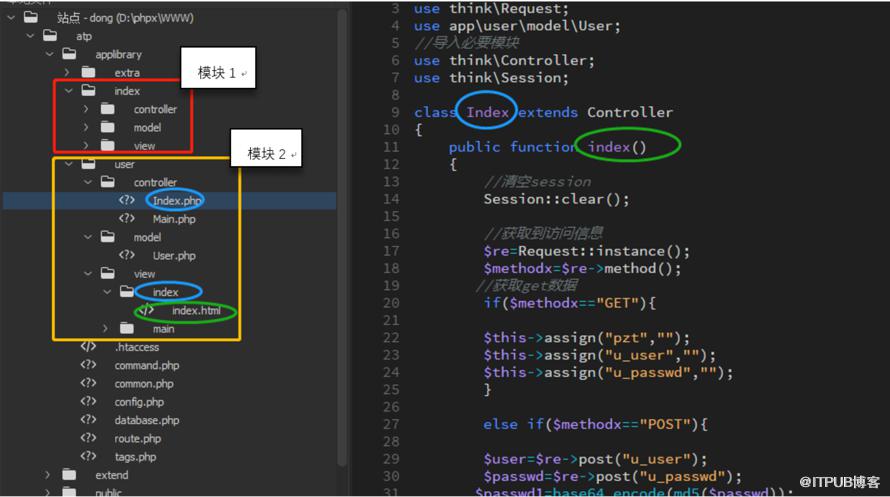This screenshot has width=890, height=497.
Task: Open database.php in the file tree
Action: pyautogui.click(x=146, y=420)
